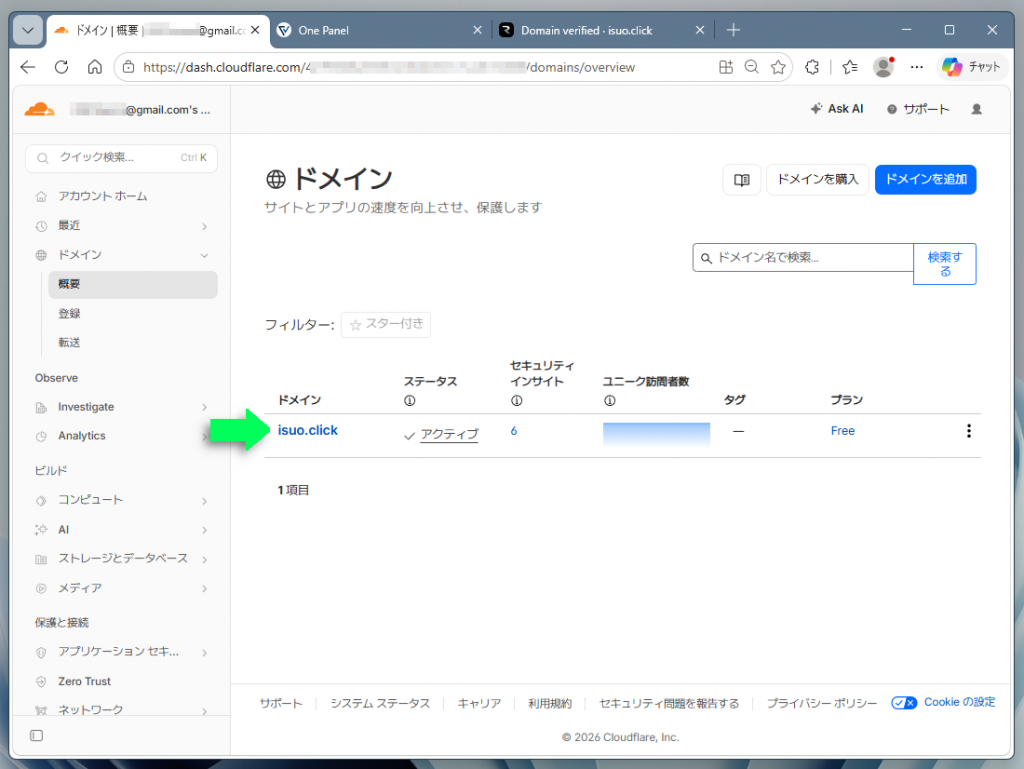Click the unique visitors sparkline chart

click(656, 433)
